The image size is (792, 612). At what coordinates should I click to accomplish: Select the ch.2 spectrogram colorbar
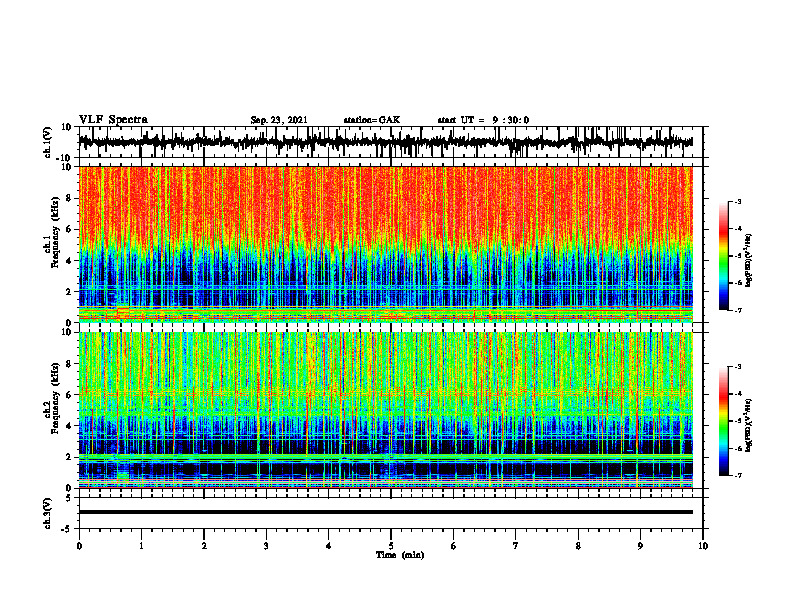click(x=723, y=421)
